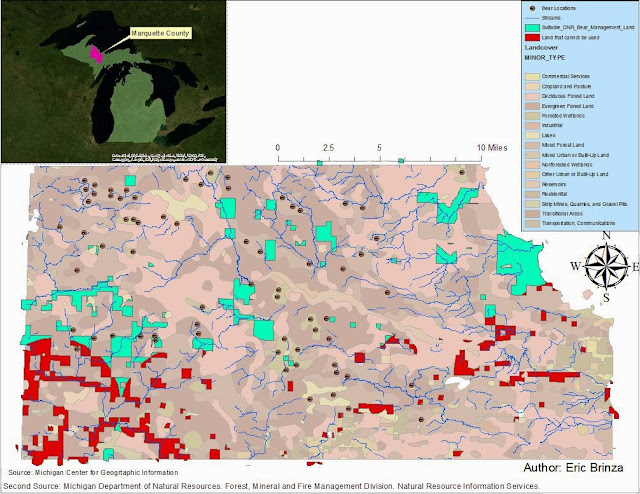This screenshot has width=640, height=494.
Task: Click the 'Transitional Areas' legend label
Action: point(562,214)
